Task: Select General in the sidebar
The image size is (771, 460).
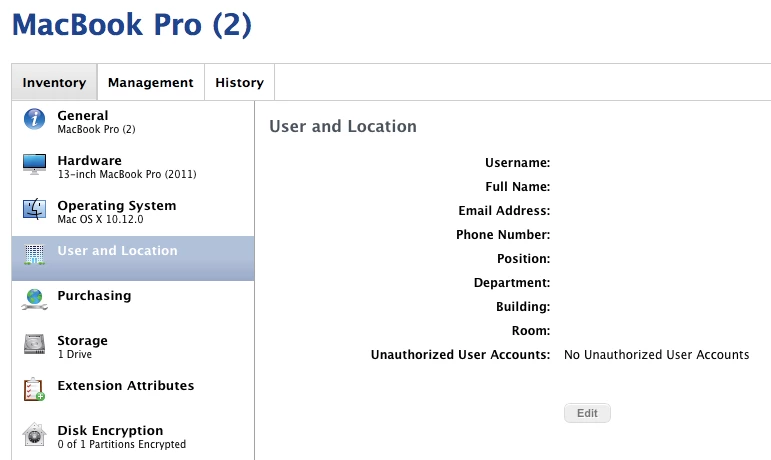Action: tap(133, 122)
